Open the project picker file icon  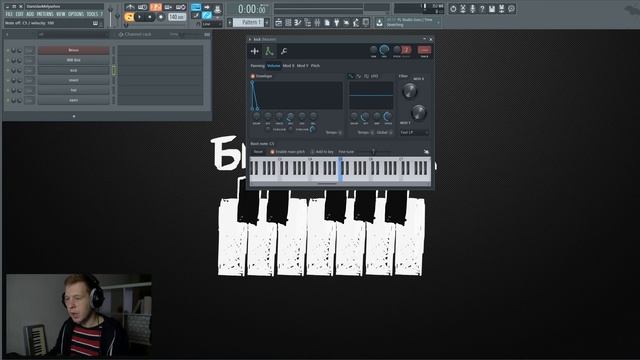click(x=327, y=23)
